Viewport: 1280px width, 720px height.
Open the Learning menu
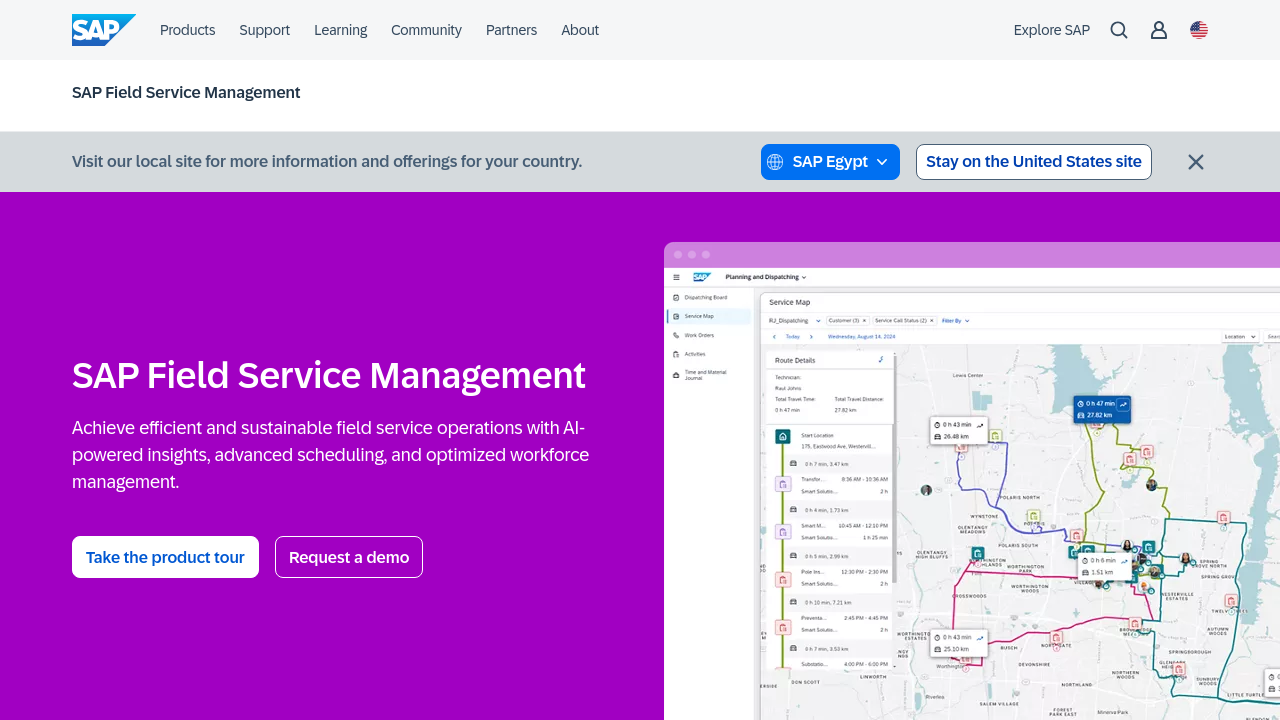pos(340,30)
